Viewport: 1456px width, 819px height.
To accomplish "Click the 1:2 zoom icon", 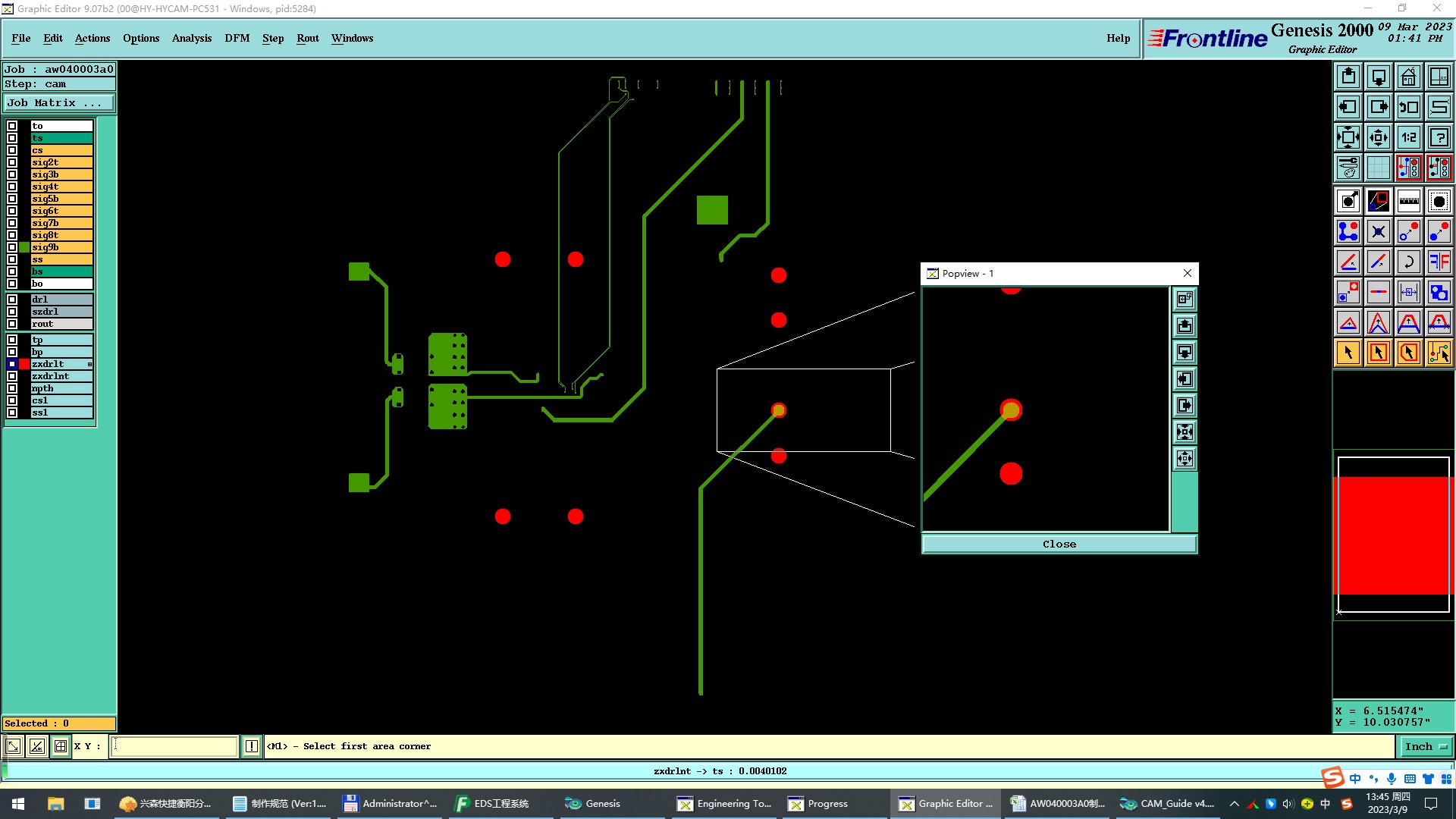I will click(x=1408, y=137).
